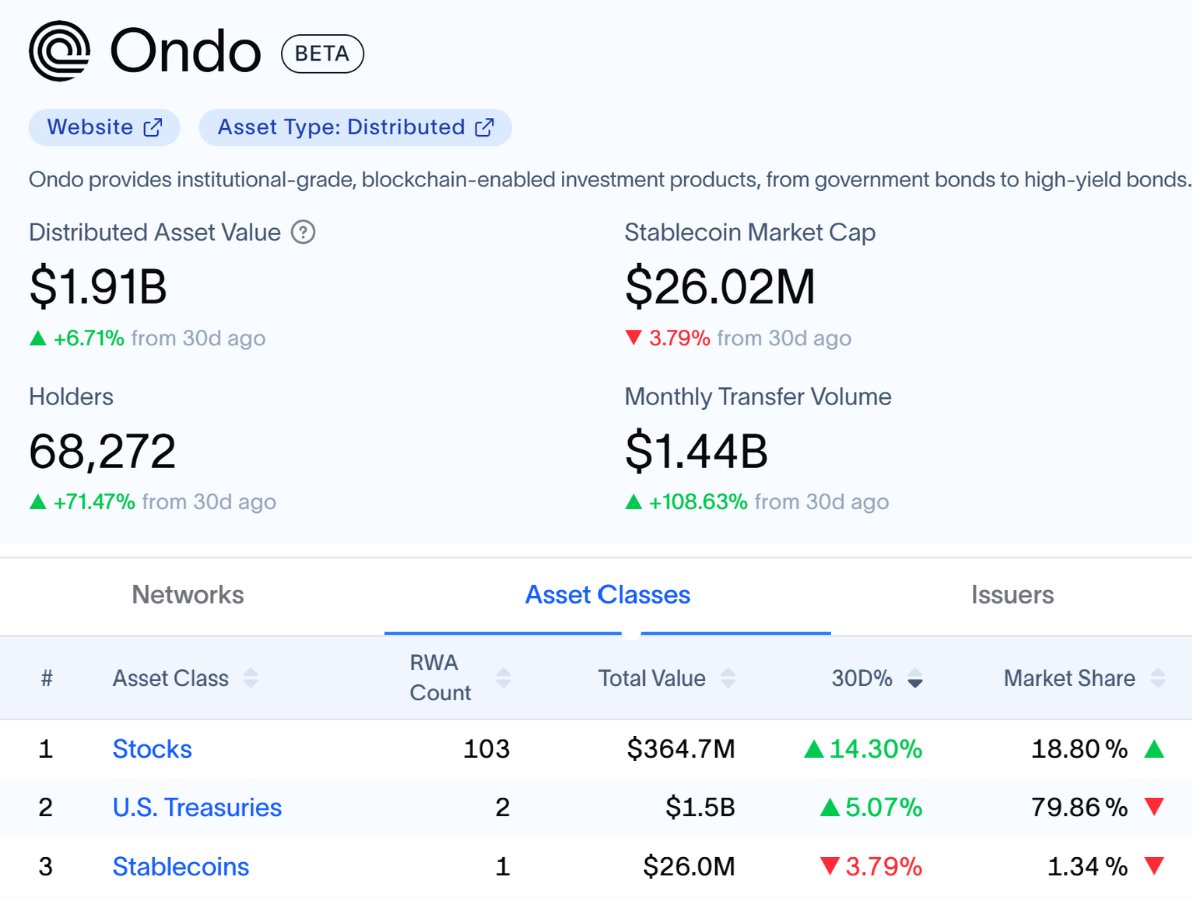Click the Ondo spiral logo
This screenshot has height=900, width=1192.
coord(59,51)
